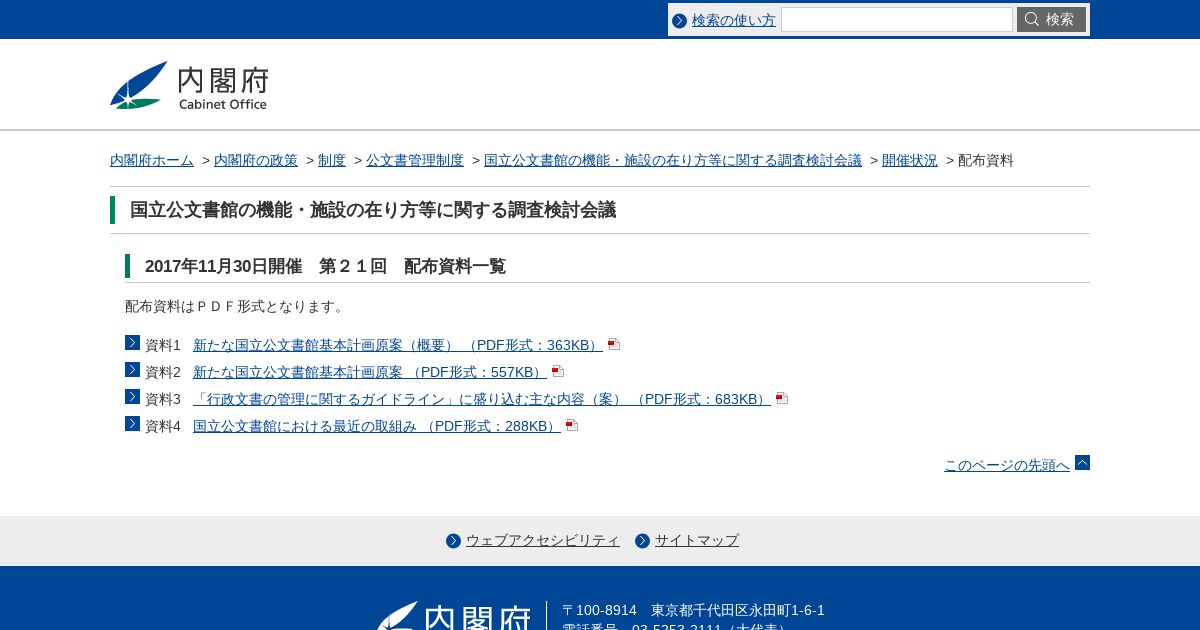Click the main page heading 国立公文書館の機能・施設の在り方等に関する調査検討会議
Screen dimensions: 1200x630
click(x=373, y=210)
